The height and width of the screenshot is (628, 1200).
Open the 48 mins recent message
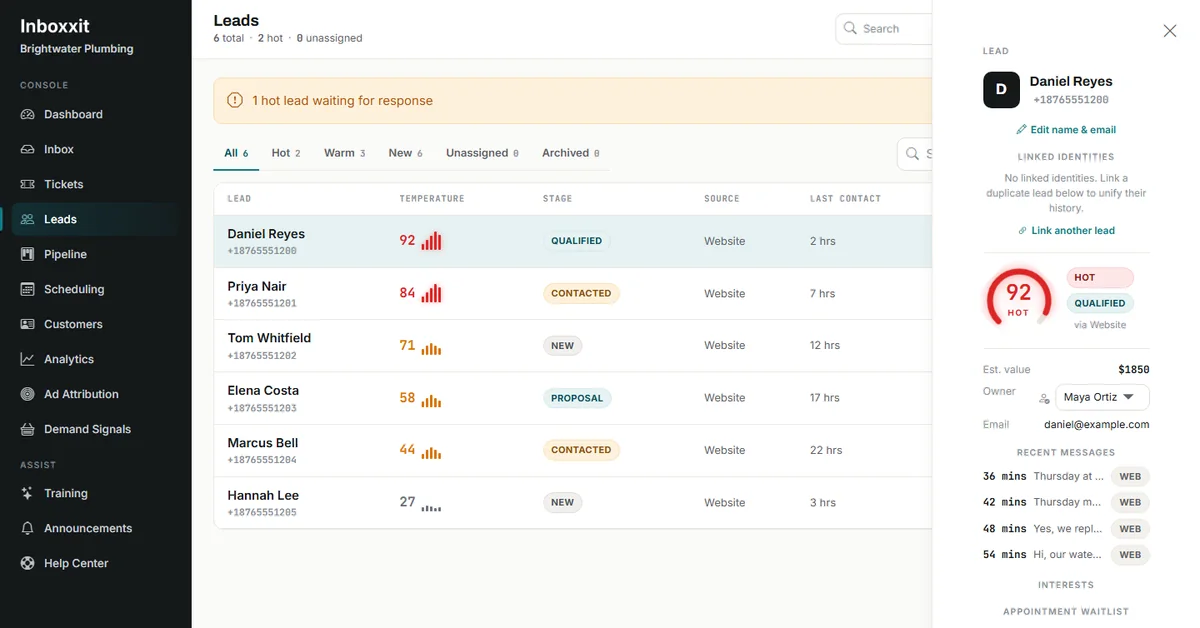point(1066,528)
